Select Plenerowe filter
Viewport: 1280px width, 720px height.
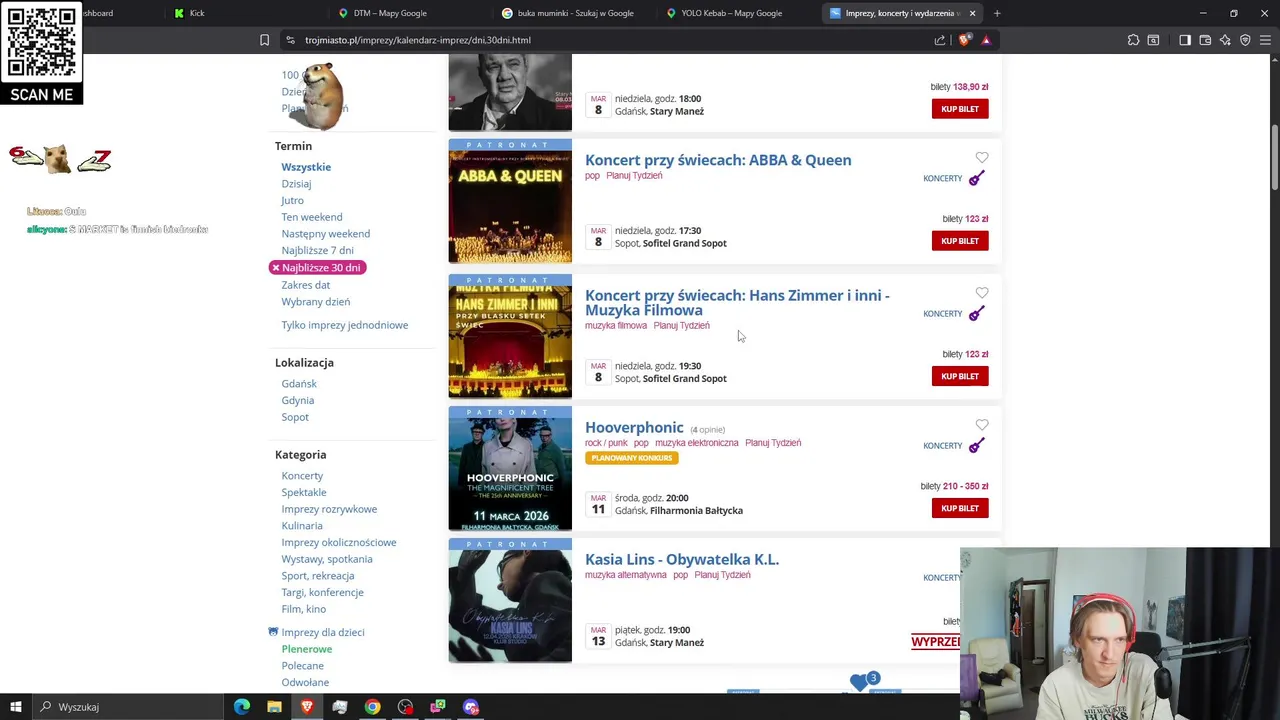307,649
